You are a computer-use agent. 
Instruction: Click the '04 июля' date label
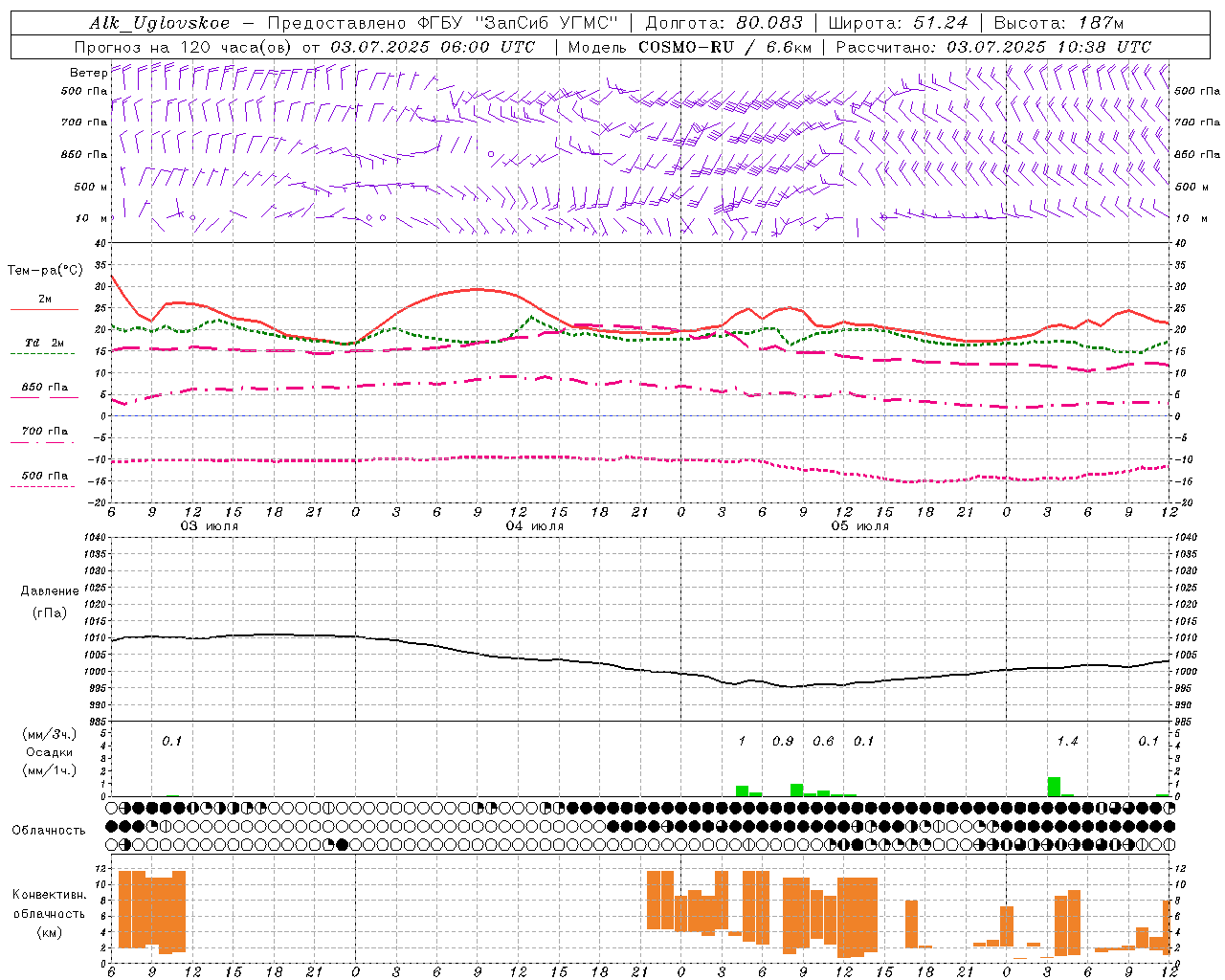[535, 526]
